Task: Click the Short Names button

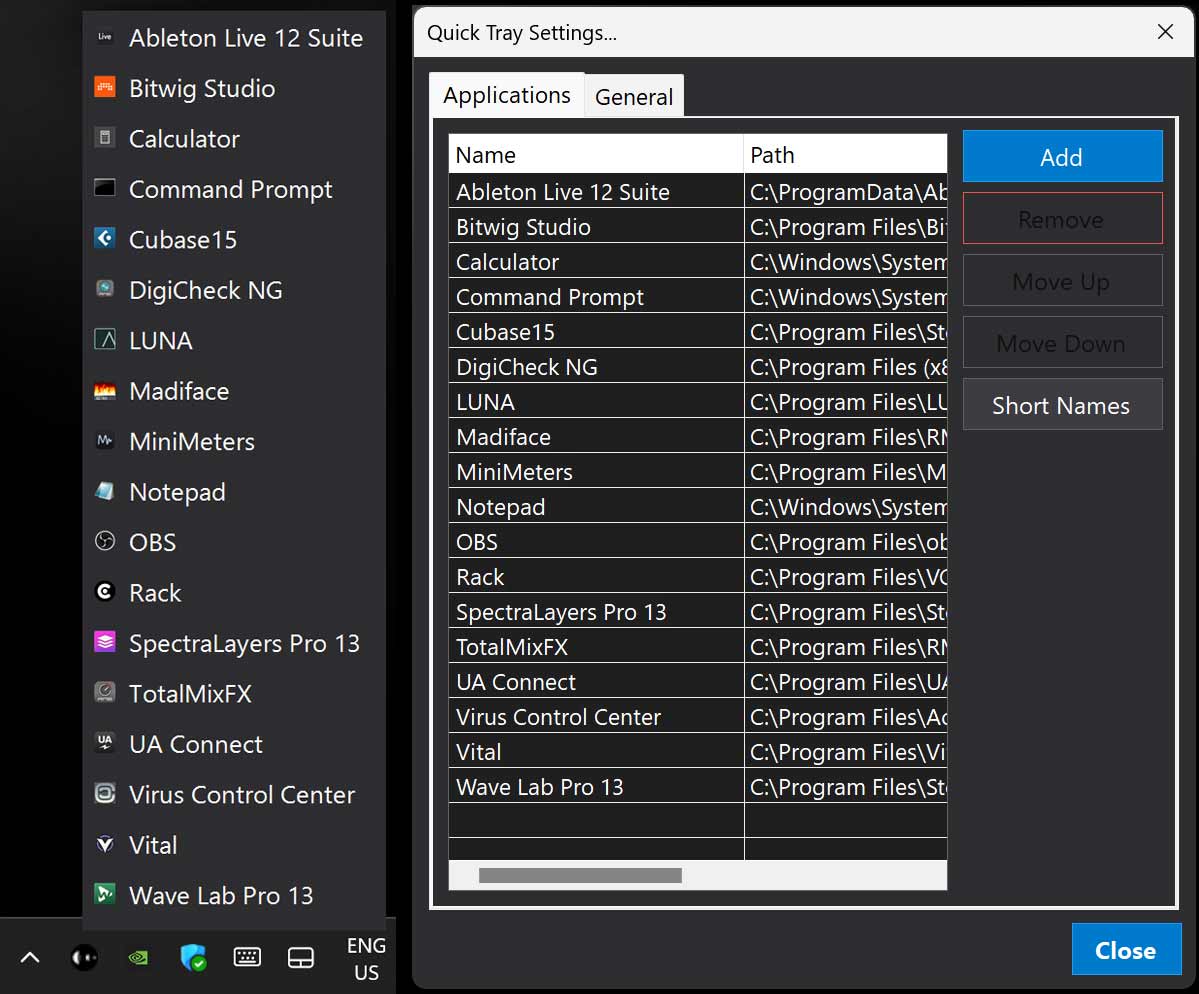Action: pyautogui.click(x=1062, y=404)
